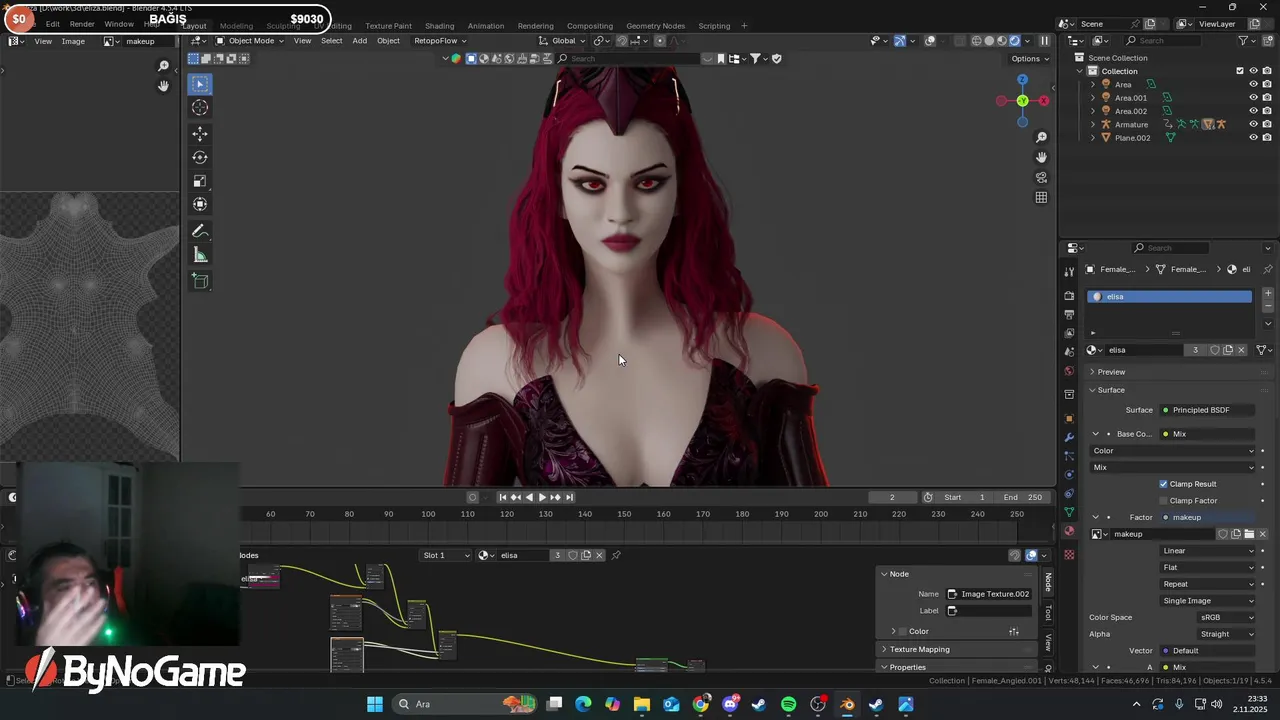Screen dimensions: 1280x720
Task: Open Spotify from the taskbar
Action: pos(788,704)
